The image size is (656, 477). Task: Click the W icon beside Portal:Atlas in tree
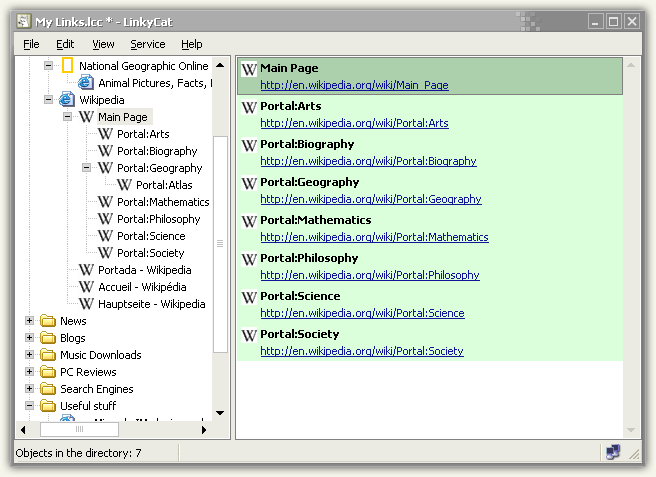tap(124, 185)
